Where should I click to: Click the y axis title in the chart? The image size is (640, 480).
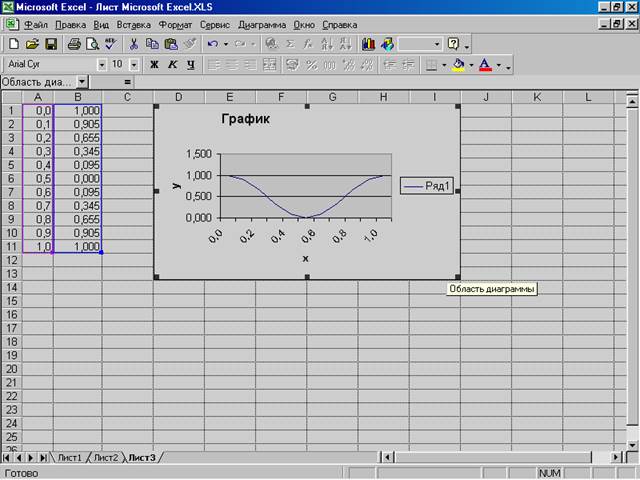[x=176, y=185]
